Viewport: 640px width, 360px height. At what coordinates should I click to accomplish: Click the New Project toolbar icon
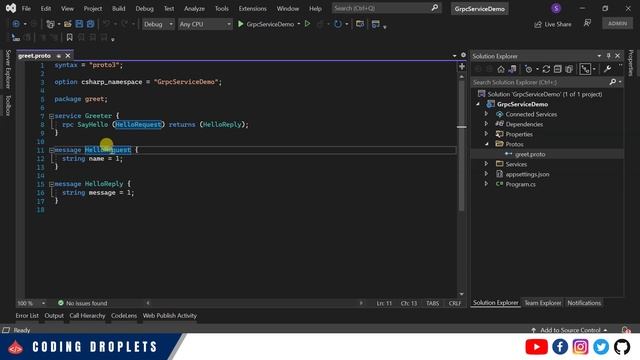click(x=50, y=24)
